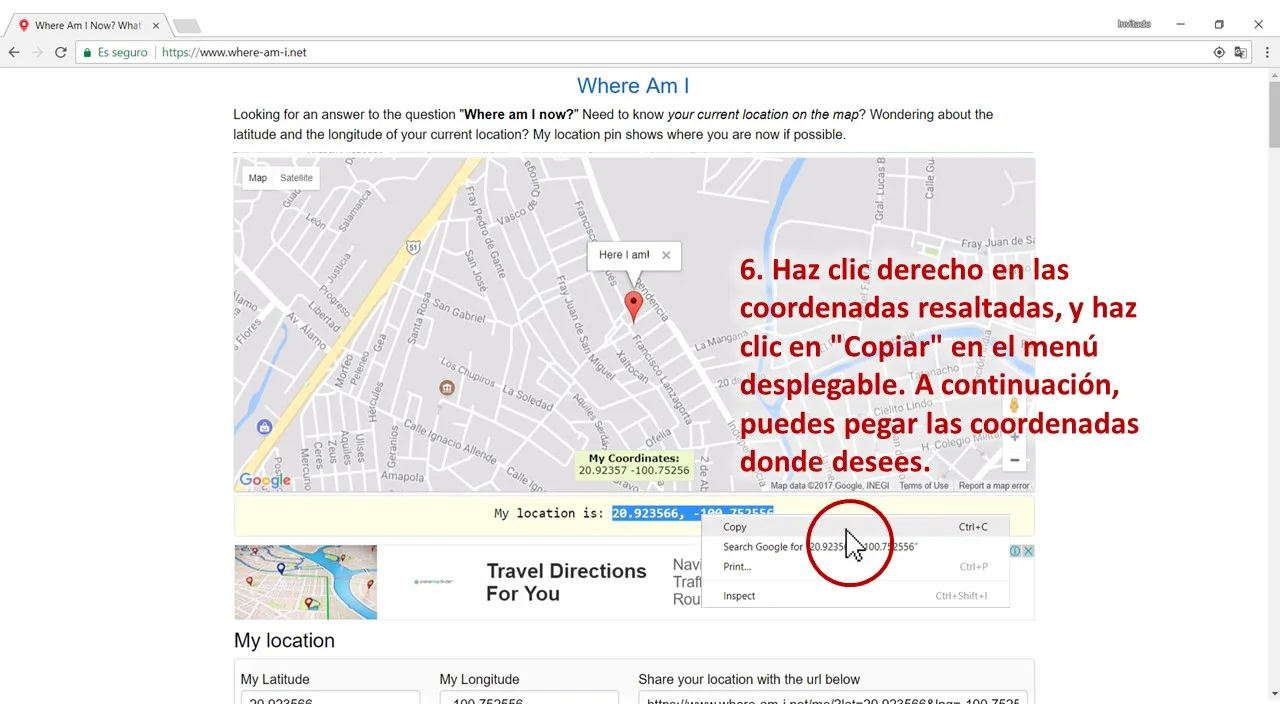Screen dimensions: 1280x720
Task: Select Inspect from the context menu
Action: point(855,596)
